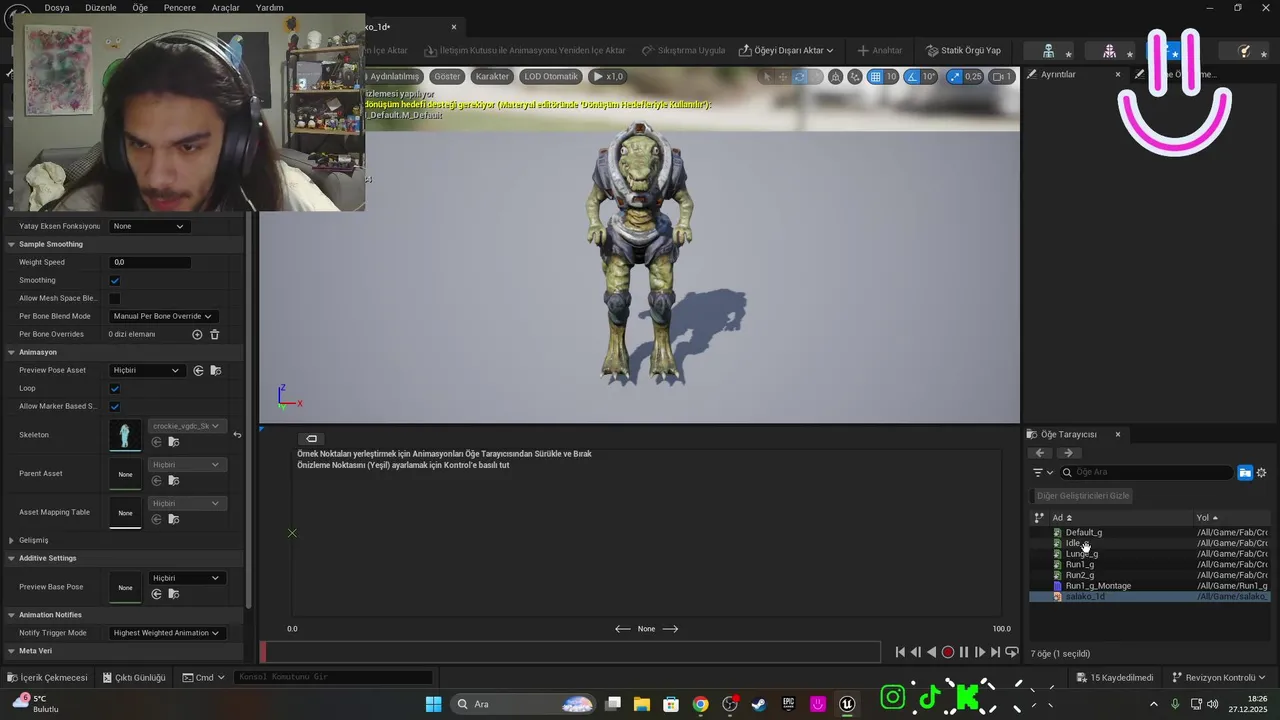1280x720 pixels.
Task: Click Sıkıştırma Uygula button
Action: (684, 50)
